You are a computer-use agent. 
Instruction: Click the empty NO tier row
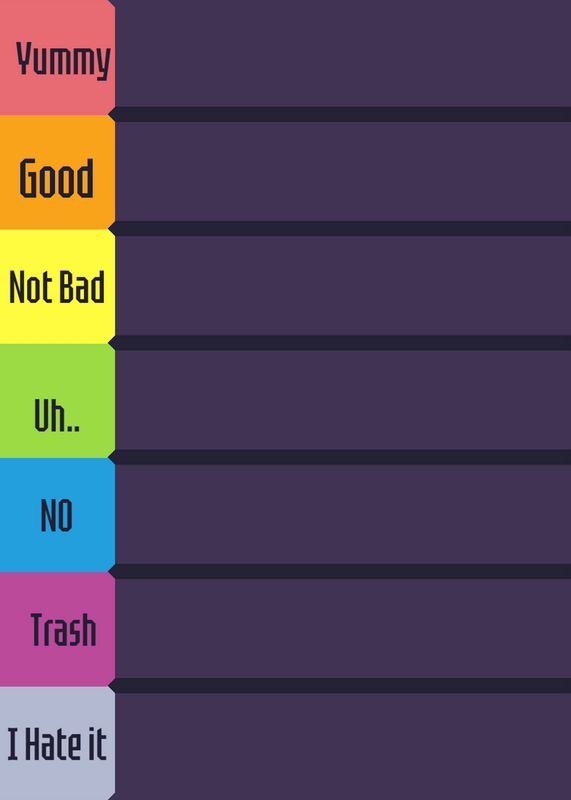pos(343,514)
